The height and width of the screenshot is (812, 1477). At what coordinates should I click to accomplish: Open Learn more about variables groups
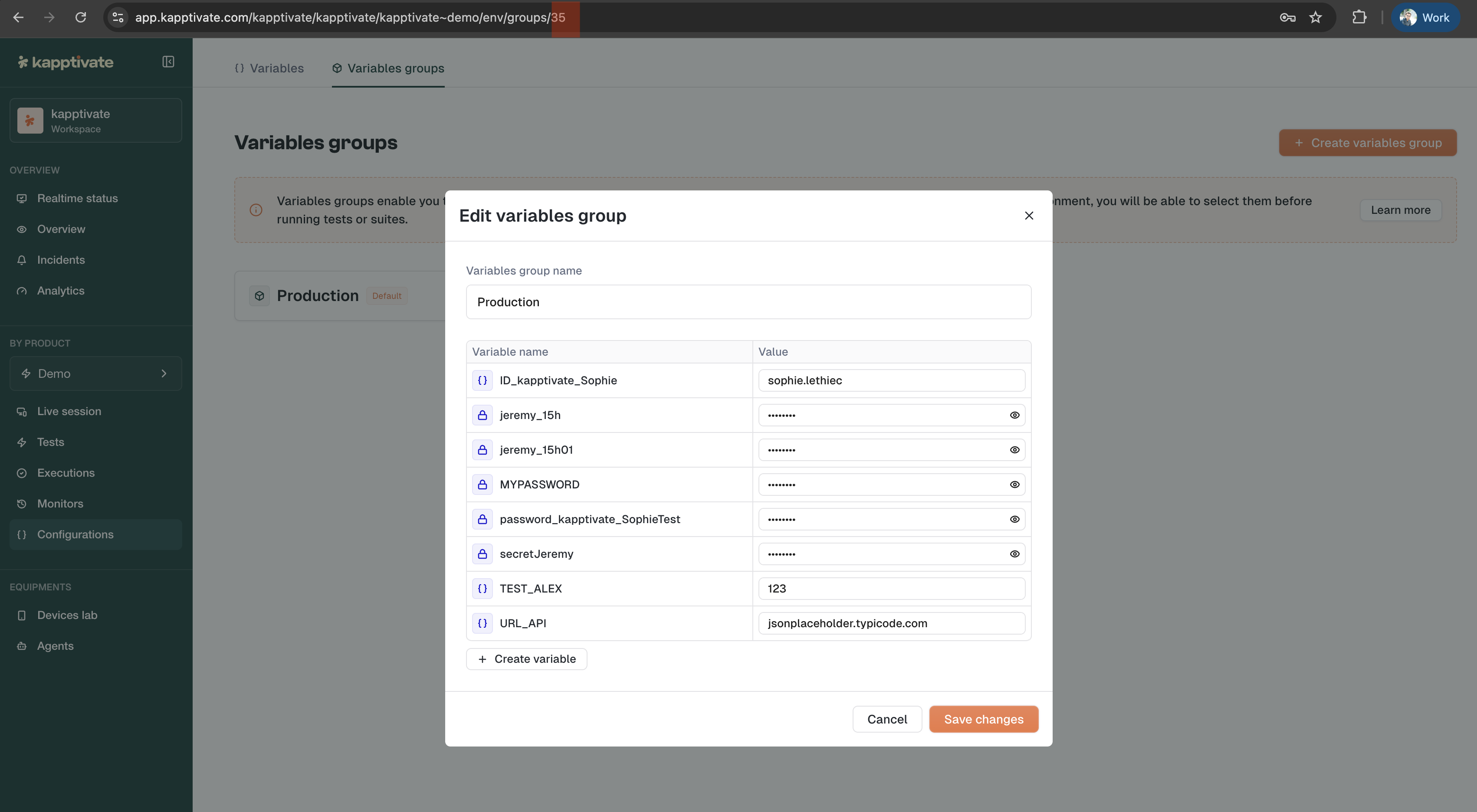(x=1400, y=210)
